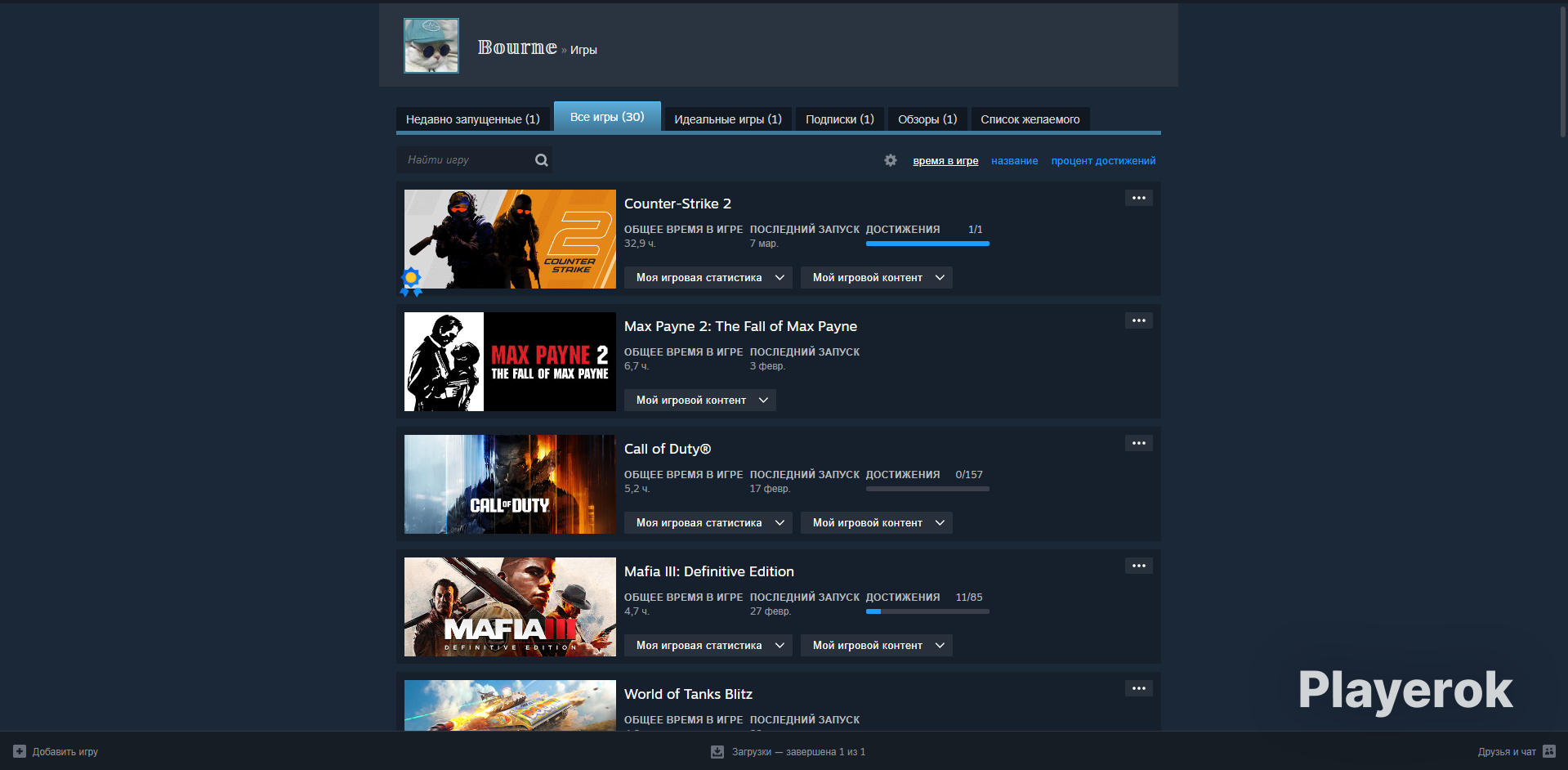Expand Counter-Strike 2 game content dropdown
The height and width of the screenshot is (770, 1568).
click(x=877, y=278)
